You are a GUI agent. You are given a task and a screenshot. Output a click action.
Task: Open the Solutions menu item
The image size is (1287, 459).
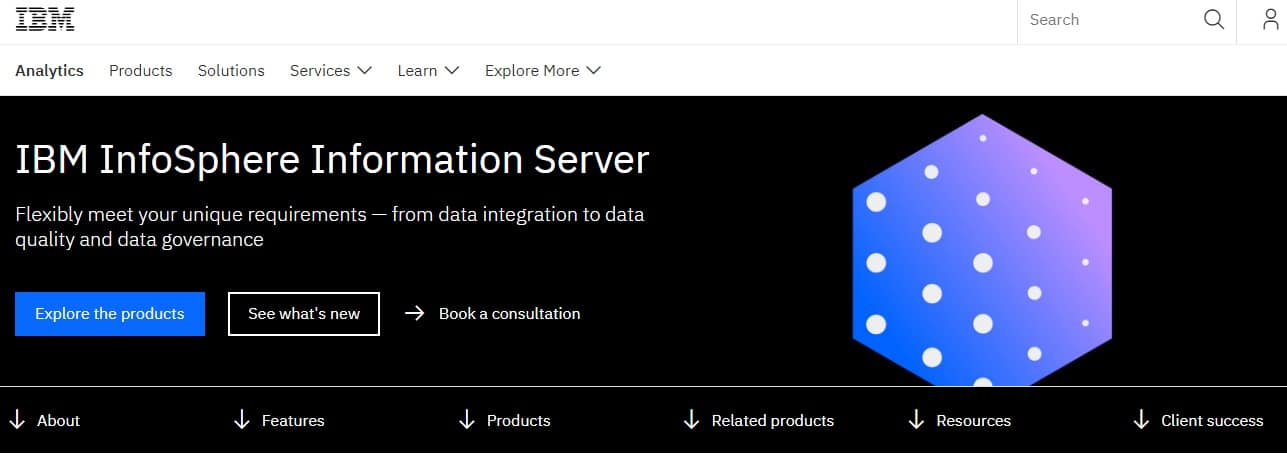[231, 71]
